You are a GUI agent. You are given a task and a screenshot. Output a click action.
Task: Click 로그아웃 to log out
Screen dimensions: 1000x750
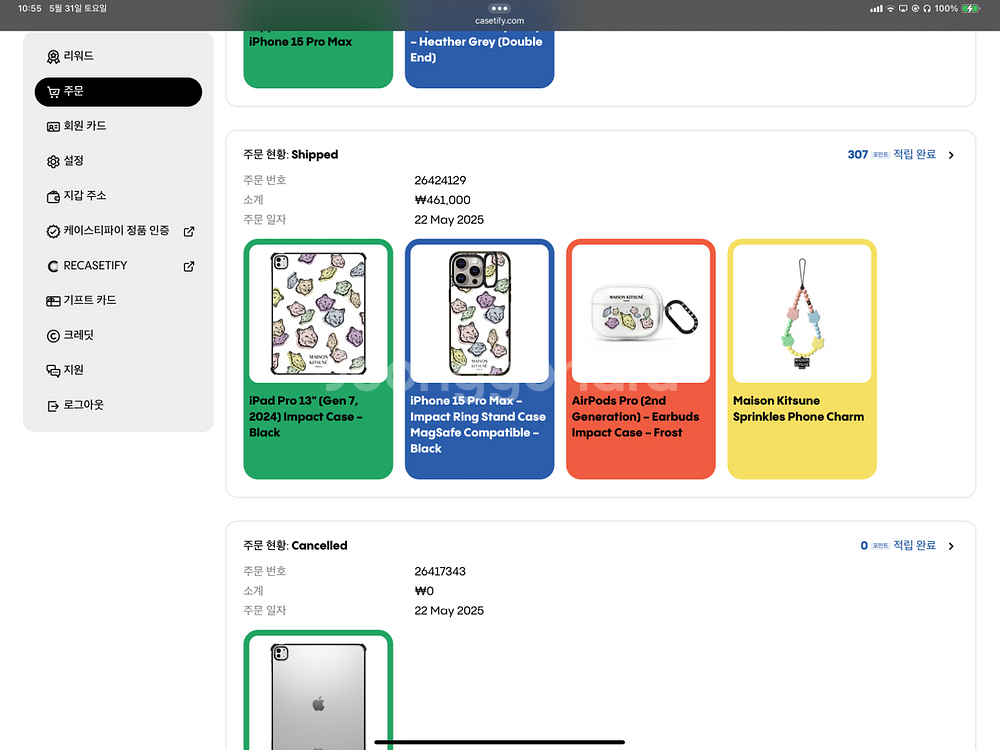tap(118, 405)
